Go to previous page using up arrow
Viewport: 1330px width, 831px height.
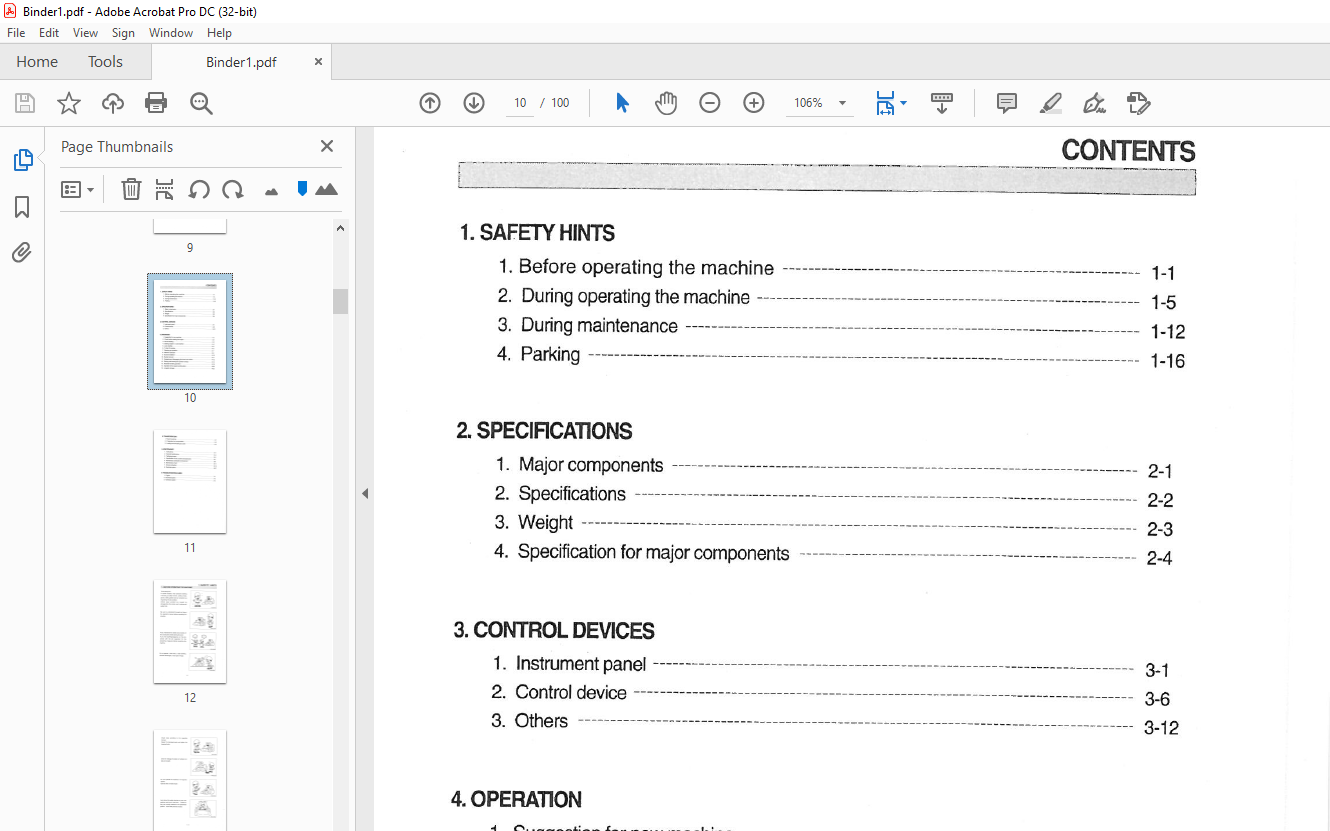coord(430,103)
